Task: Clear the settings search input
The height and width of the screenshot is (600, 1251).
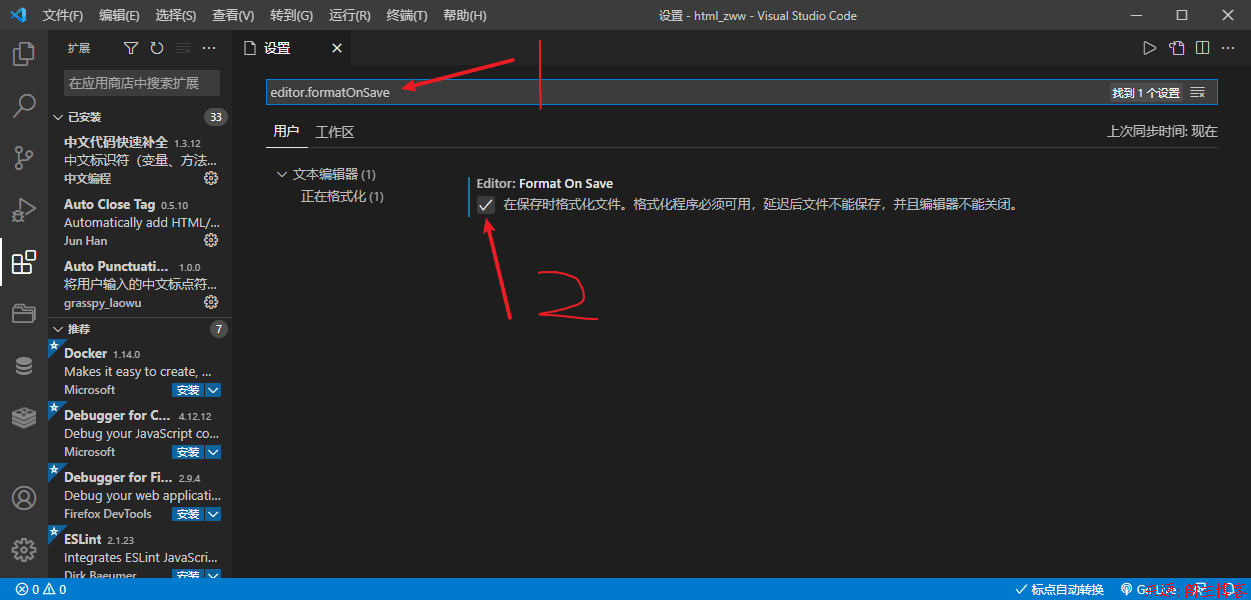Action: tap(1198, 92)
